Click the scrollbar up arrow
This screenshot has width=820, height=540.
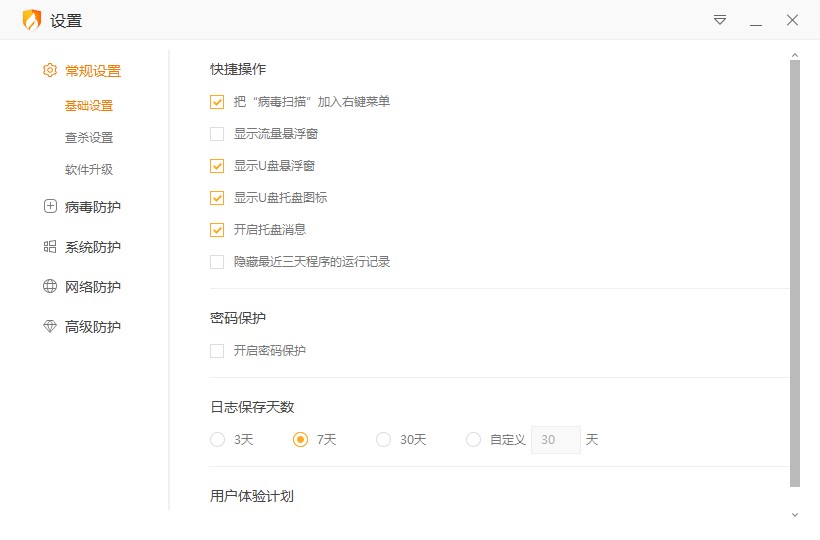click(x=795, y=55)
